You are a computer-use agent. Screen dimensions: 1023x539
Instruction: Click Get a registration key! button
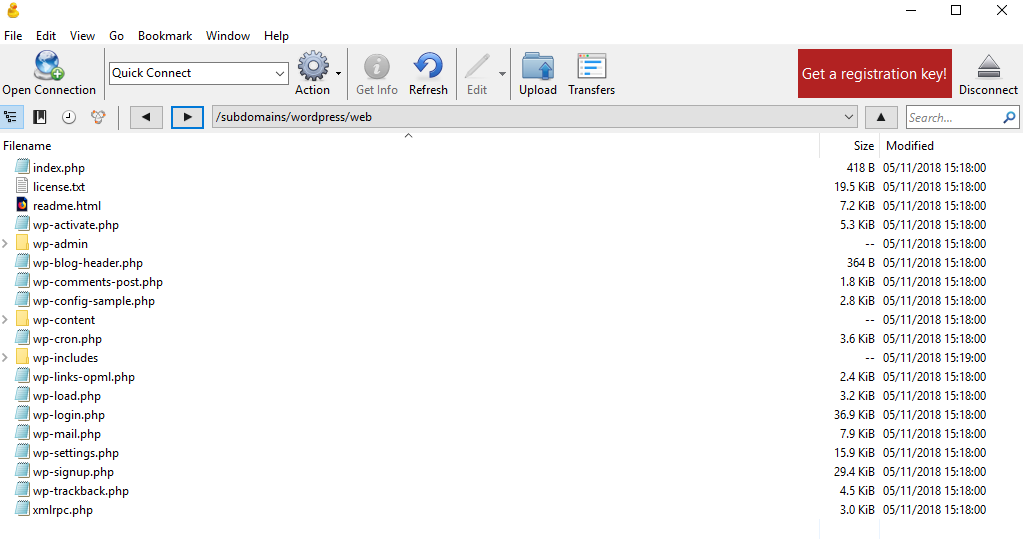(874, 74)
